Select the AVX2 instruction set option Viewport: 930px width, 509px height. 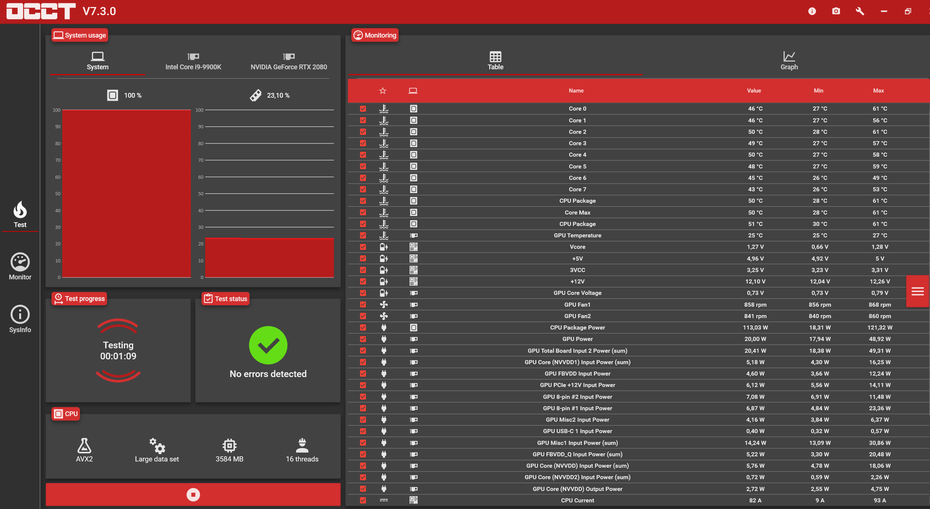click(84, 450)
